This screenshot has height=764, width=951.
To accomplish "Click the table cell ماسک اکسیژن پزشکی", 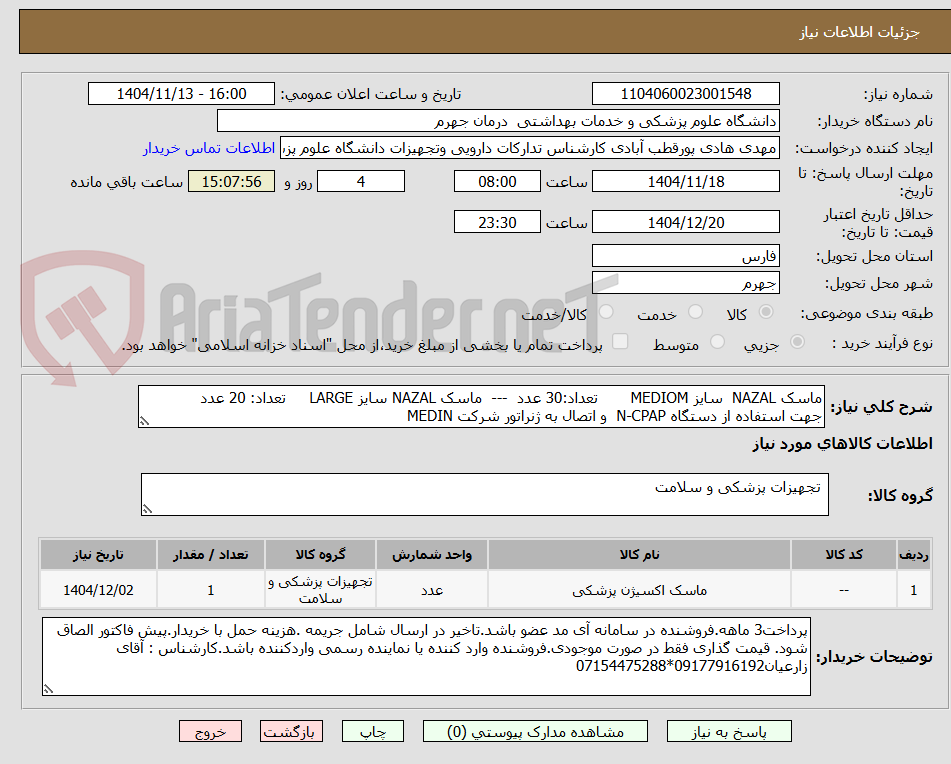I will click(639, 590).
